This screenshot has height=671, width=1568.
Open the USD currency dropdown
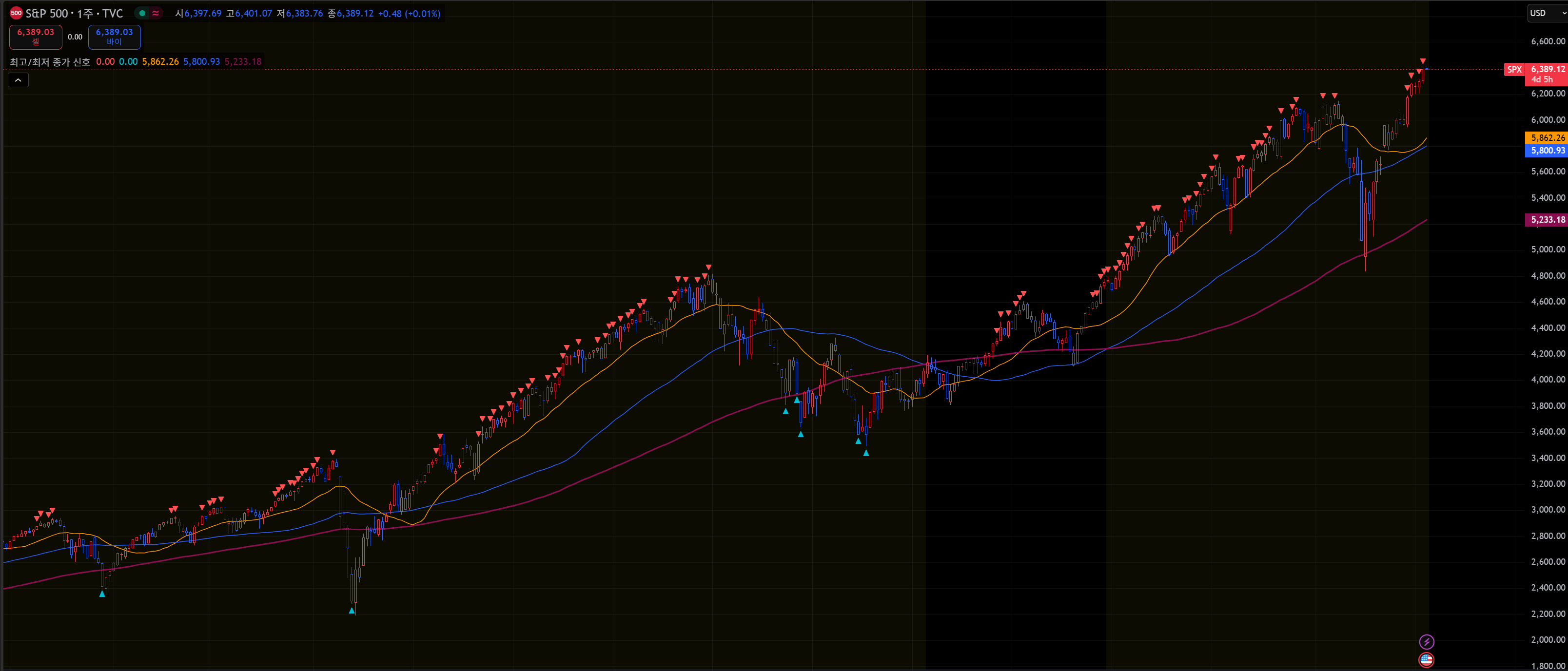[x=1547, y=13]
